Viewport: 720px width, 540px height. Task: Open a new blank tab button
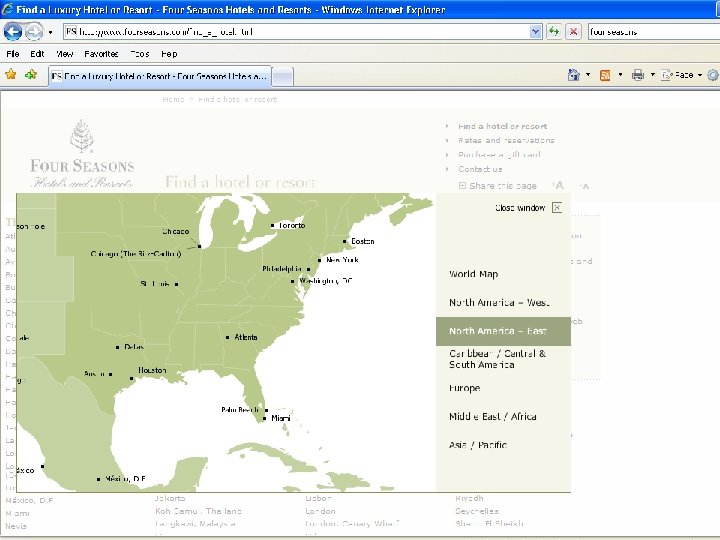click(283, 77)
